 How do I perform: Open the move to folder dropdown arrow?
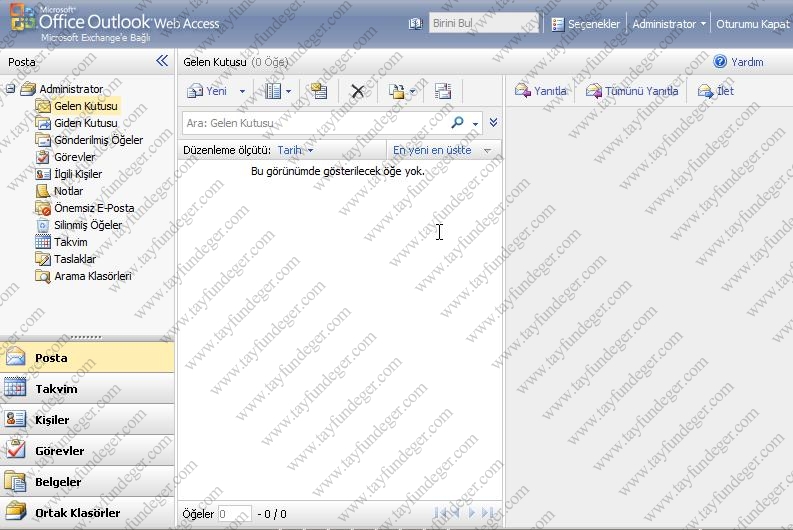tap(412, 92)
